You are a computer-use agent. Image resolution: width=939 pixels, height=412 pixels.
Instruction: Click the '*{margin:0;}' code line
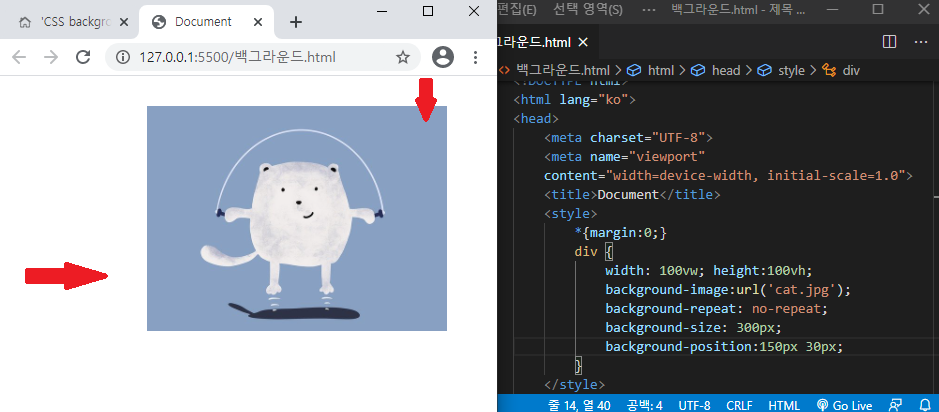pyautogui.click(x=620, y=233)
